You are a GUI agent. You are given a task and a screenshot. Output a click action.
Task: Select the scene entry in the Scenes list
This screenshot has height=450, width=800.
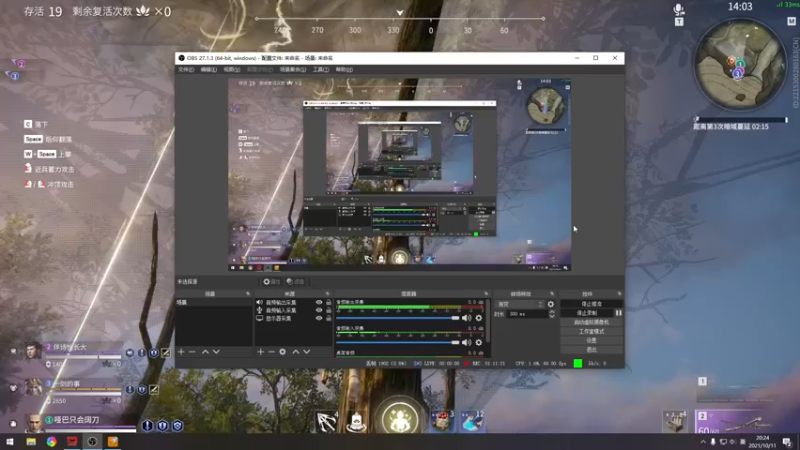(x=214, y=302)
